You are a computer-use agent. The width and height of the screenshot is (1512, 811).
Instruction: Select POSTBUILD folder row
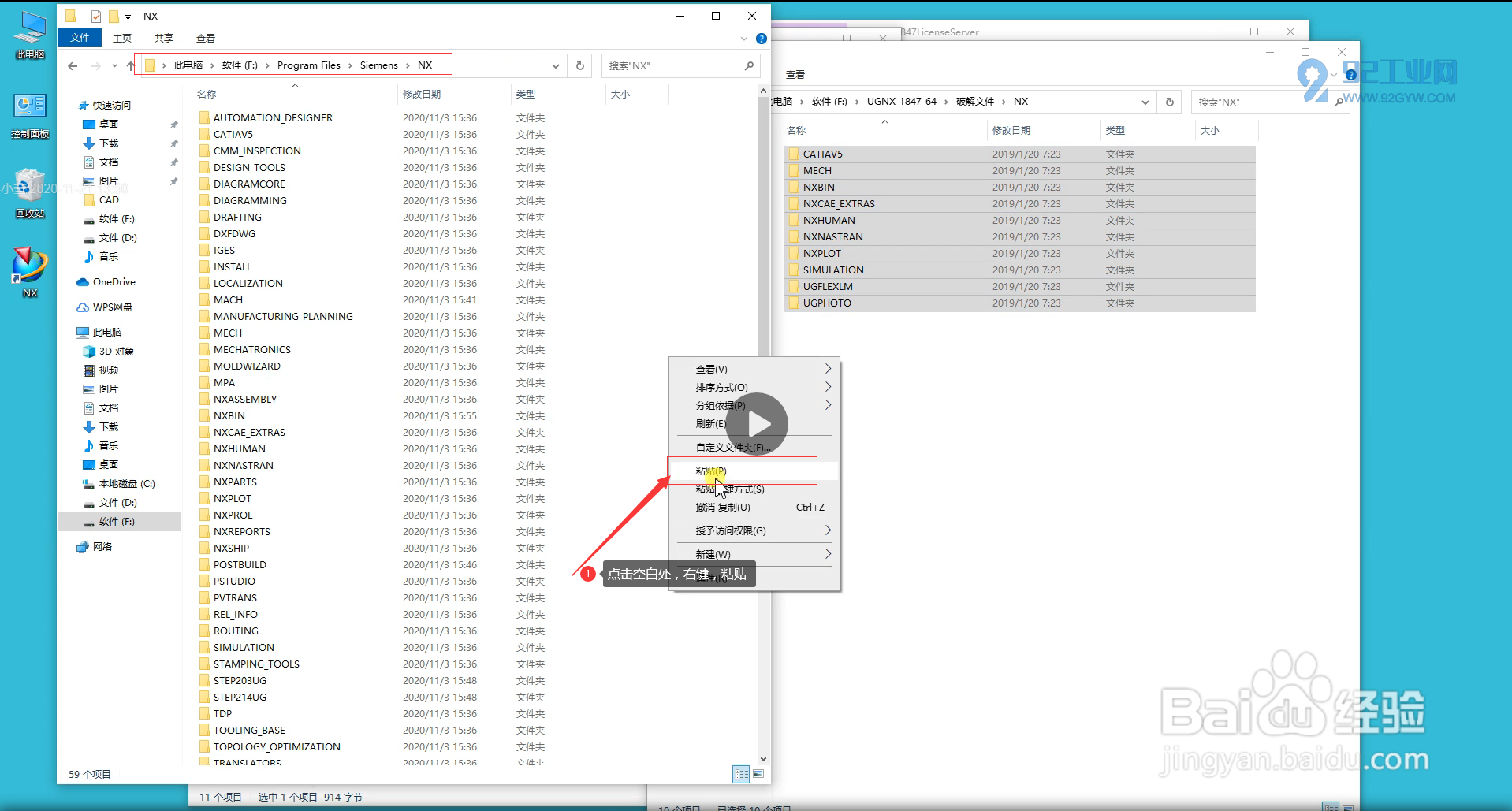click(240, 564)
